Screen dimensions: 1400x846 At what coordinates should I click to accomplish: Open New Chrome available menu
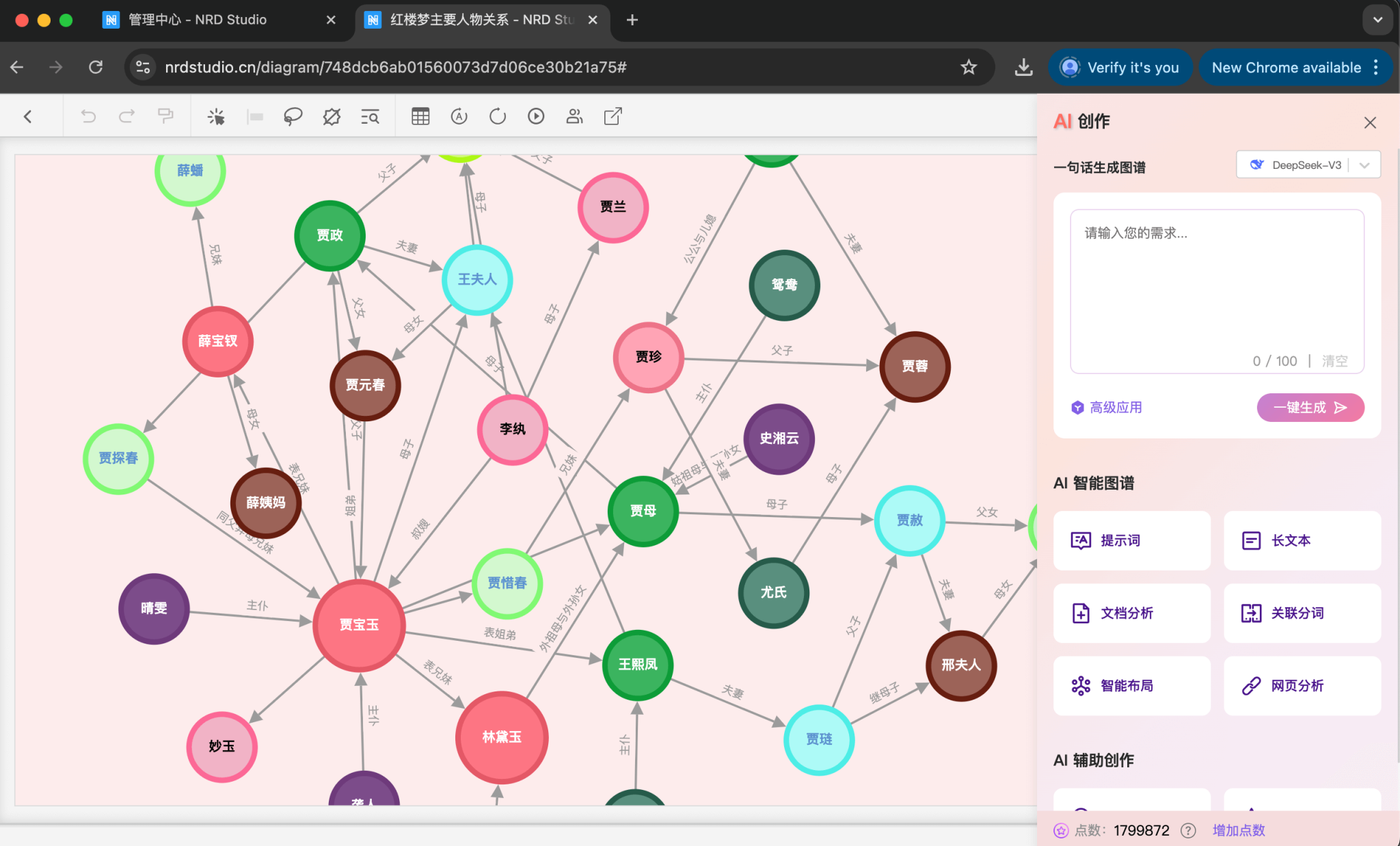(x=1295, y=68)
